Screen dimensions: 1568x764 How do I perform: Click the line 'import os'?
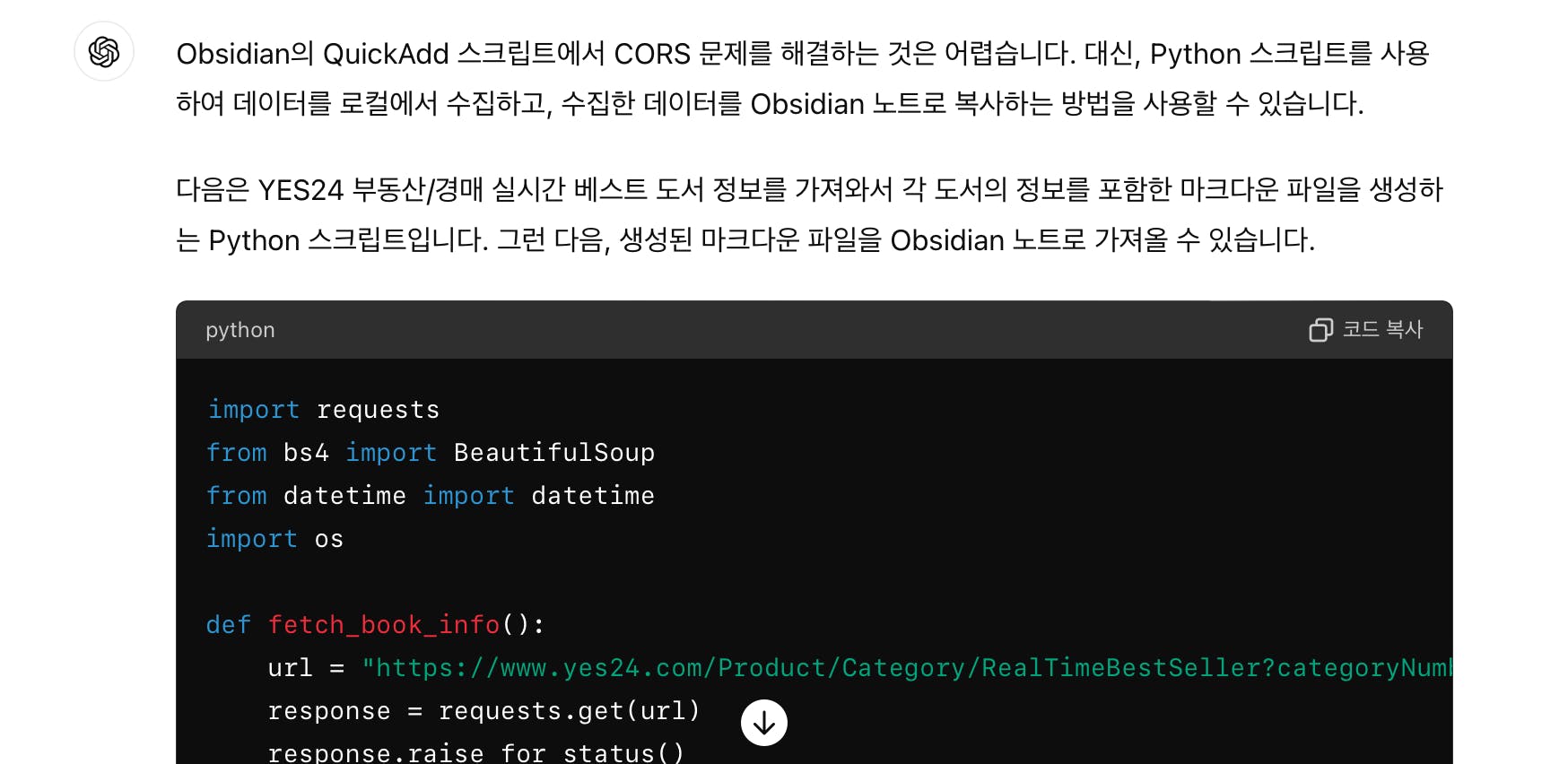[274, 539]
